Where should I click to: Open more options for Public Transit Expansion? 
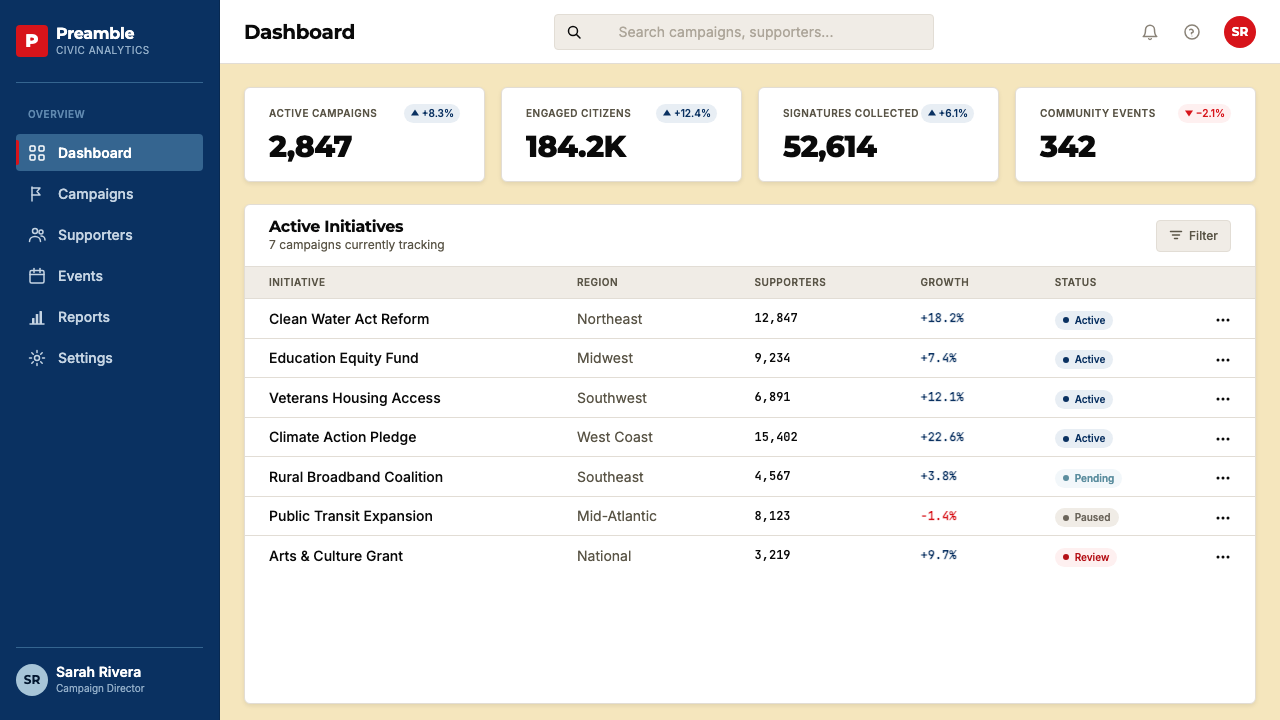[x=1222, y=517]
